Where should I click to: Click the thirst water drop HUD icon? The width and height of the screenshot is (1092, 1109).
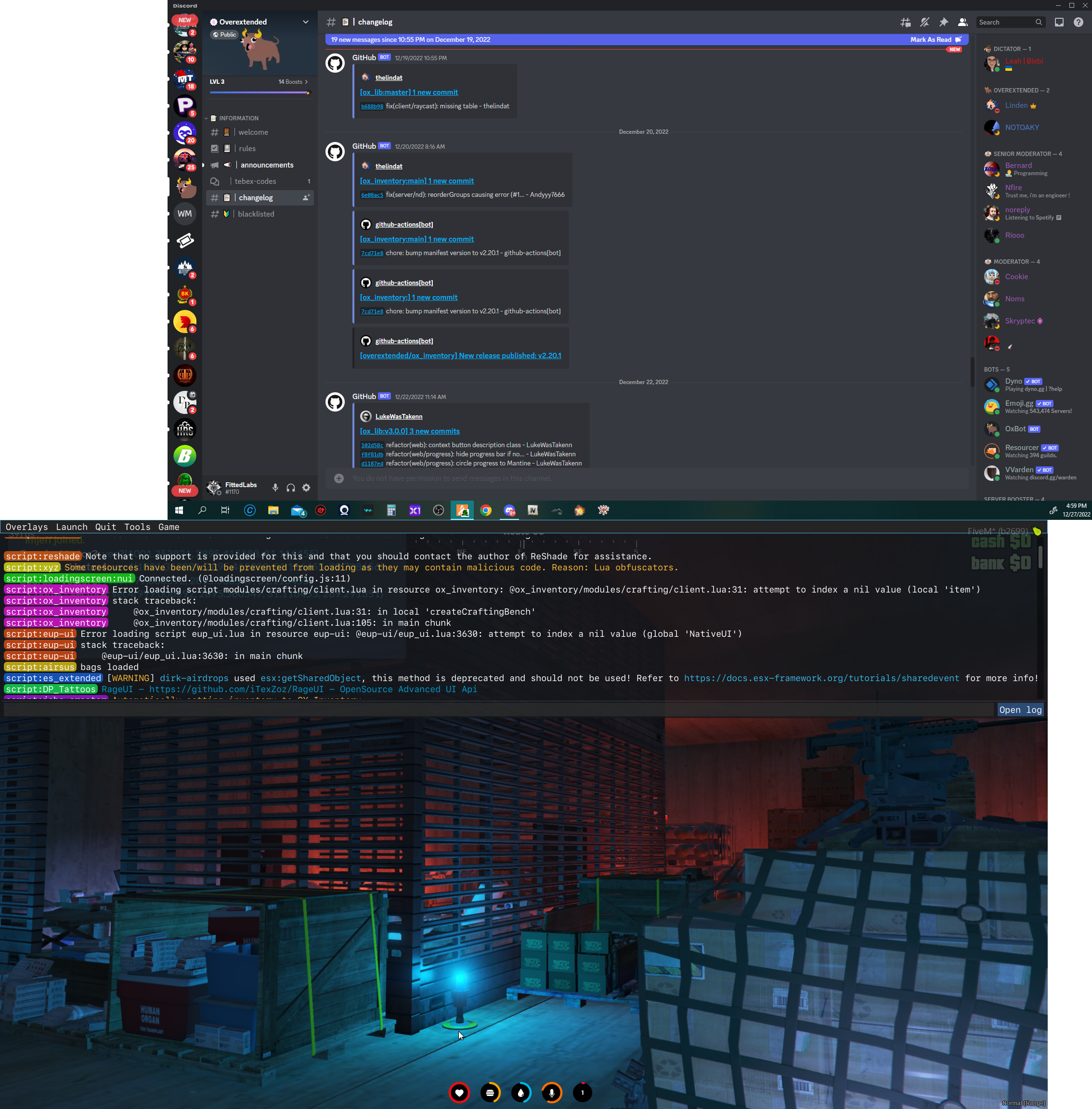(x=521, y=1092)
